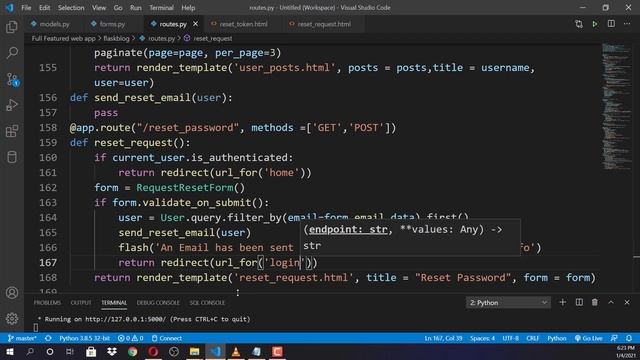This screenshot has height=360, width=640.
Task: Switch to the reset_request.html tab
Action: tap(320, 24)
